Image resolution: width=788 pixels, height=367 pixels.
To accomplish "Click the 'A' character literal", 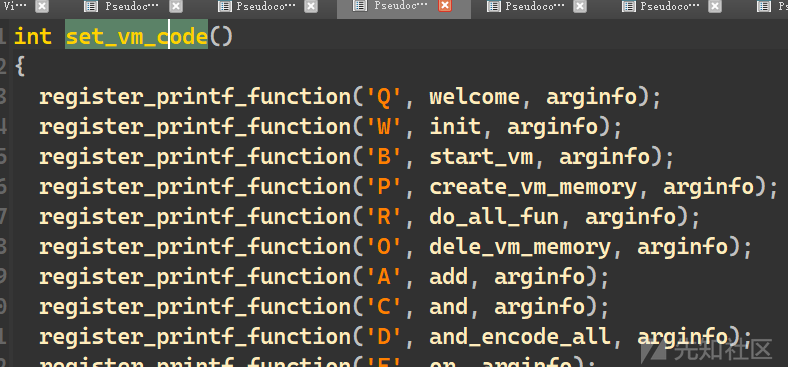I will pyautogui.click(x=384, y=277).
